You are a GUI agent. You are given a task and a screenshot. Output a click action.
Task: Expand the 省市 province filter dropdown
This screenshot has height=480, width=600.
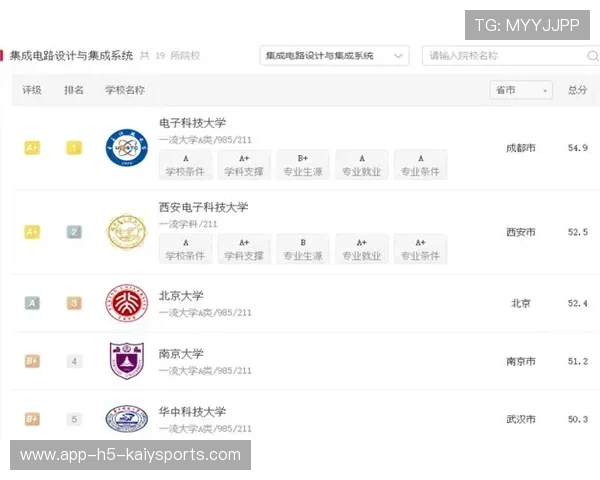pyautogui.click(x=521, y=90)
